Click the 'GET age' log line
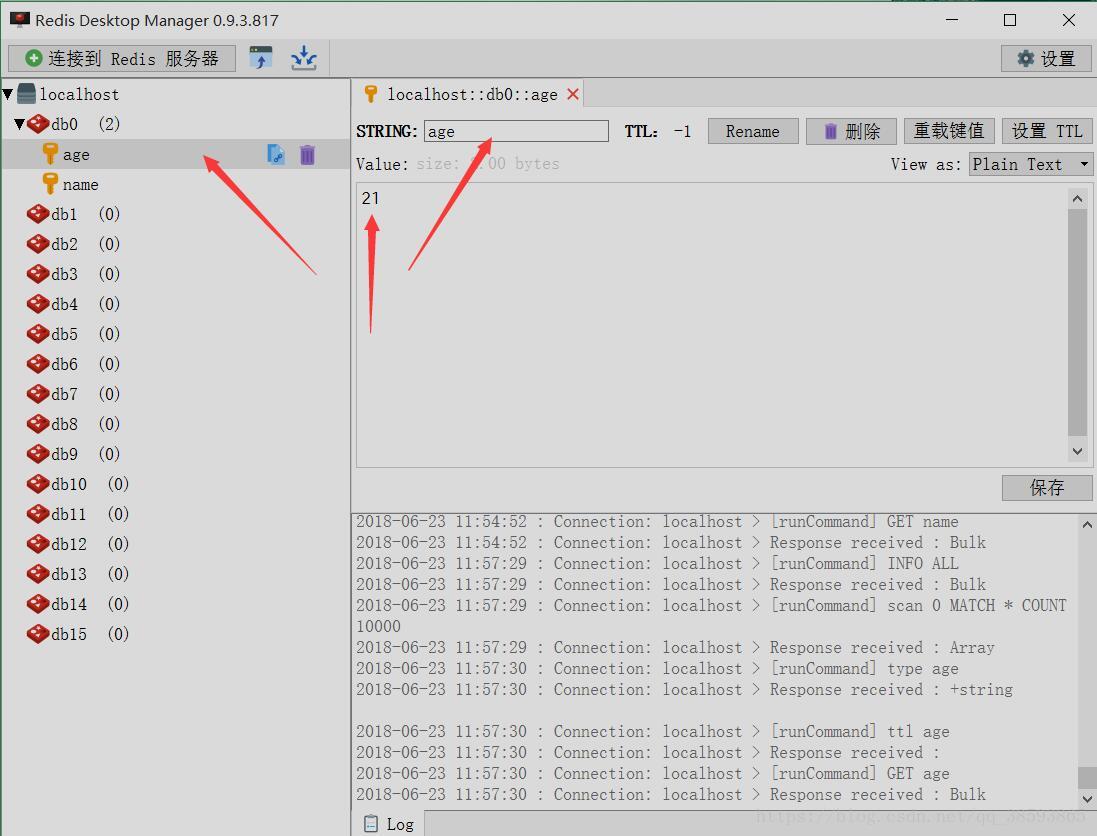The width and height of the screenshot is (1097, 836). click(x=653, y=774)
